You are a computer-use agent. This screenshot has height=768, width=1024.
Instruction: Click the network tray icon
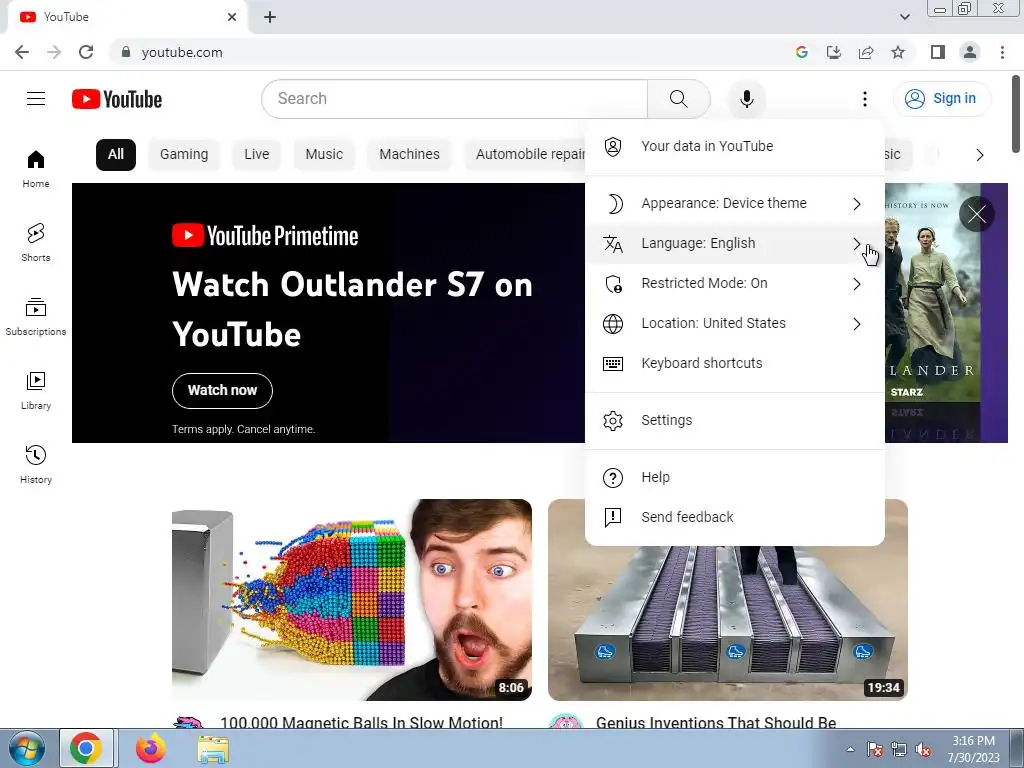[899, 750]
